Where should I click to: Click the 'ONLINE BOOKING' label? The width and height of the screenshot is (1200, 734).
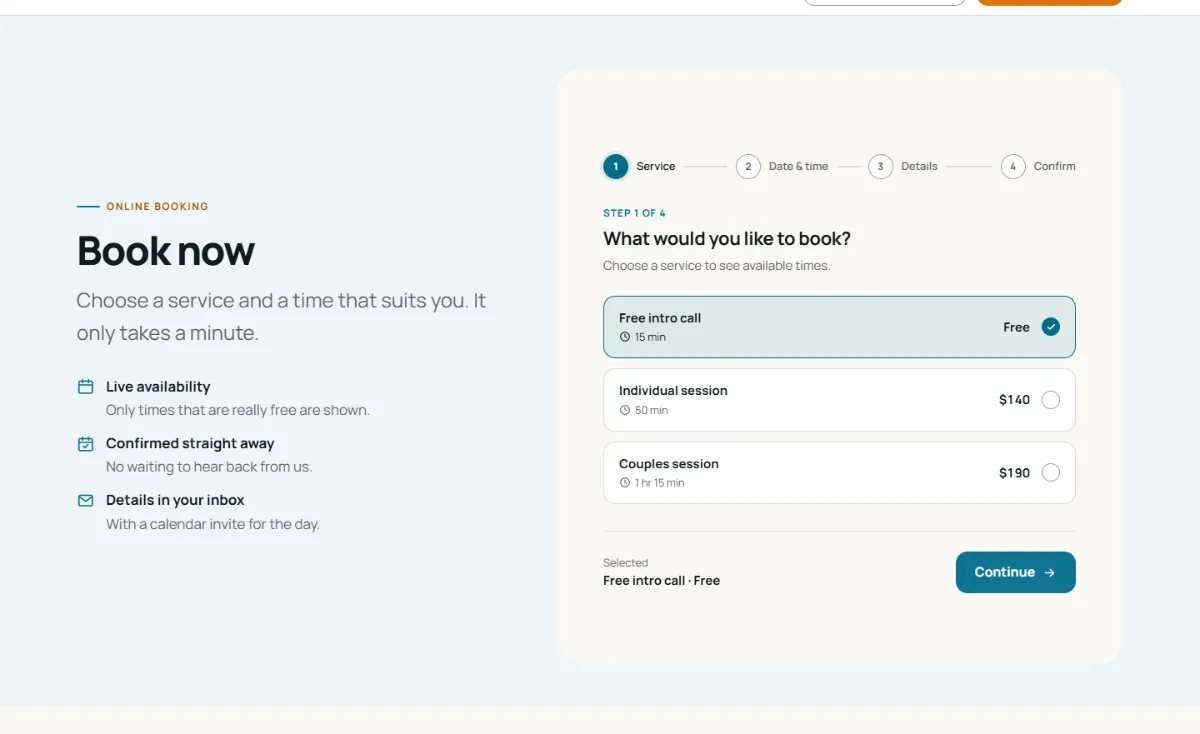157,207
